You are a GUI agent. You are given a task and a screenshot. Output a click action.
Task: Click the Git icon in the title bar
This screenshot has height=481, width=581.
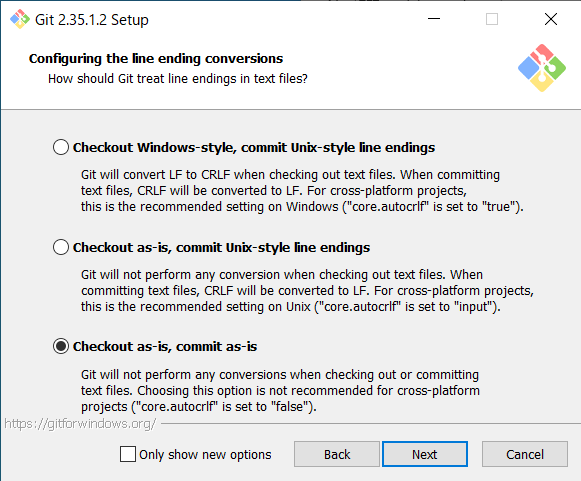click(x=20, y=19)
